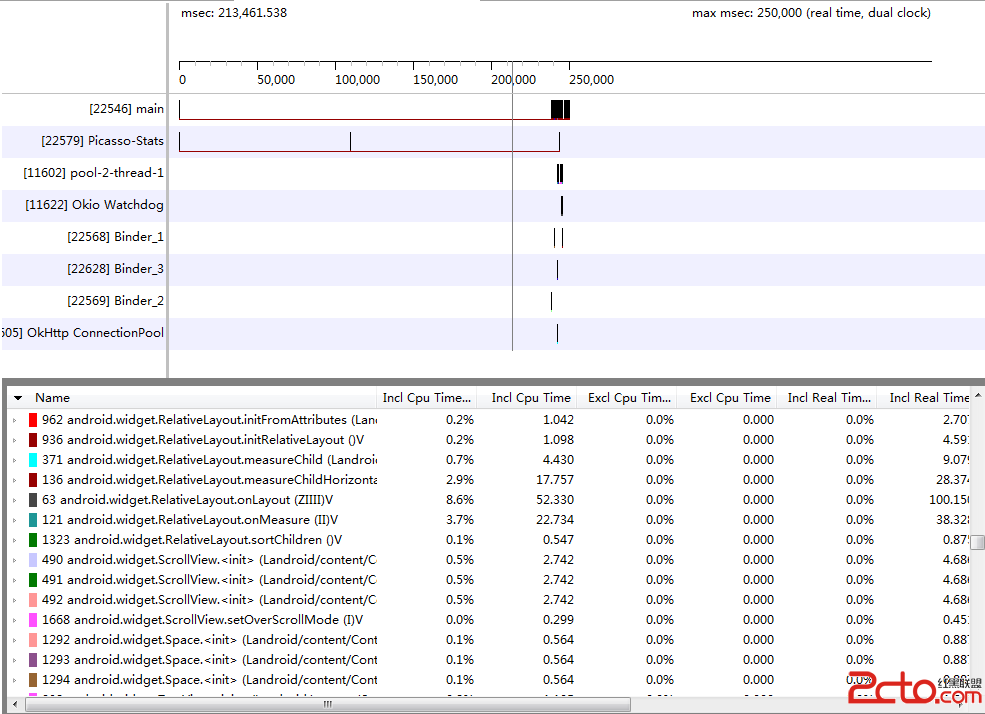This screenshot has height=714, width=985.
Task: Click cyan color swatch of method 371
Action: pos(33,460)
